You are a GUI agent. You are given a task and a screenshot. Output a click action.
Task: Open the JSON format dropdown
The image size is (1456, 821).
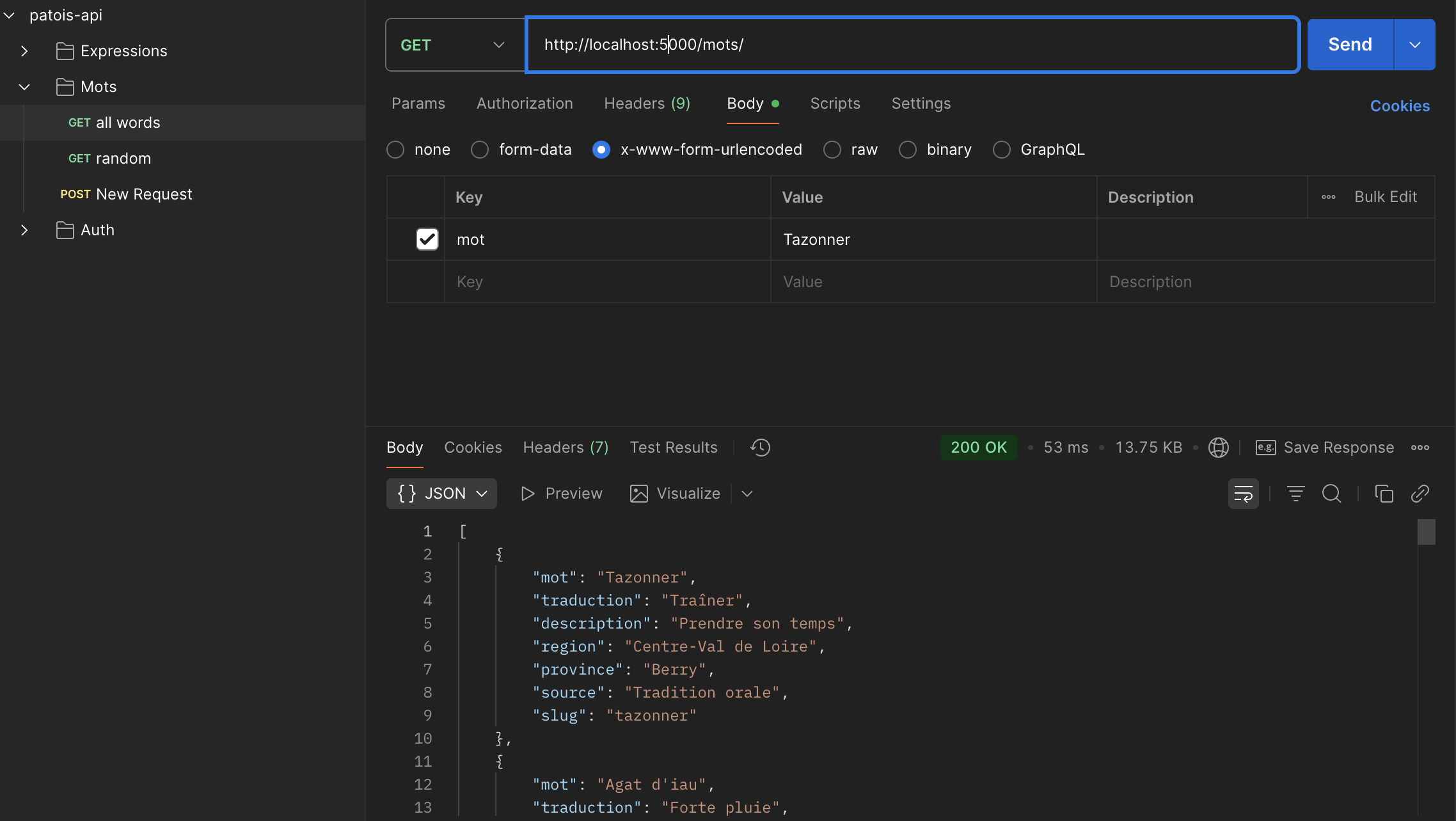[441, 494]
